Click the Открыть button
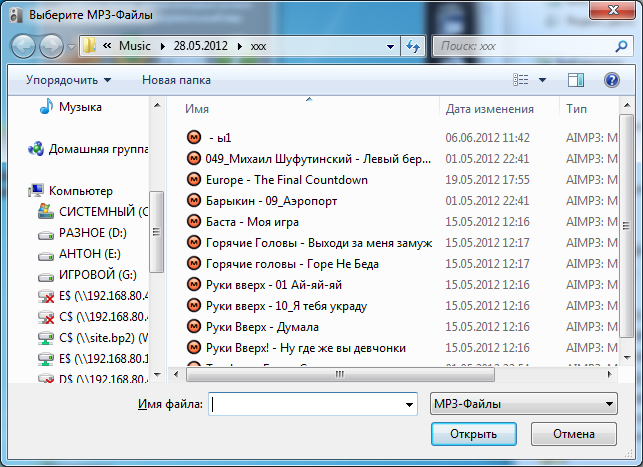This screenshot has width=643, height=467. tap(474, 434)
